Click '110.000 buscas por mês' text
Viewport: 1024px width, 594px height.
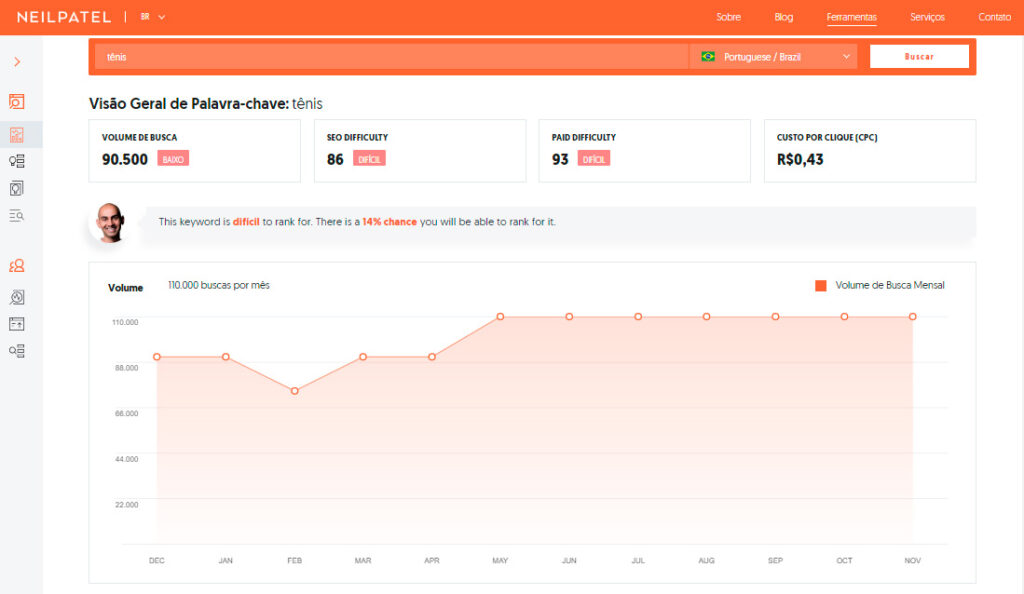tap(219, 285)
